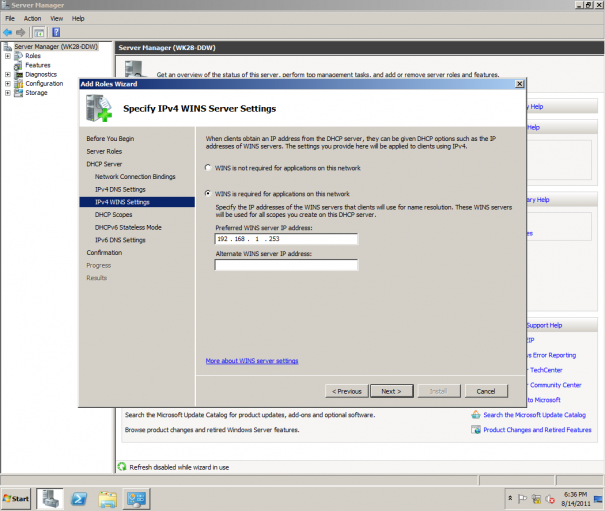Go to DHCP Server wizard step
Viewport: 605px width, 511px height.
tap(104, 164)
